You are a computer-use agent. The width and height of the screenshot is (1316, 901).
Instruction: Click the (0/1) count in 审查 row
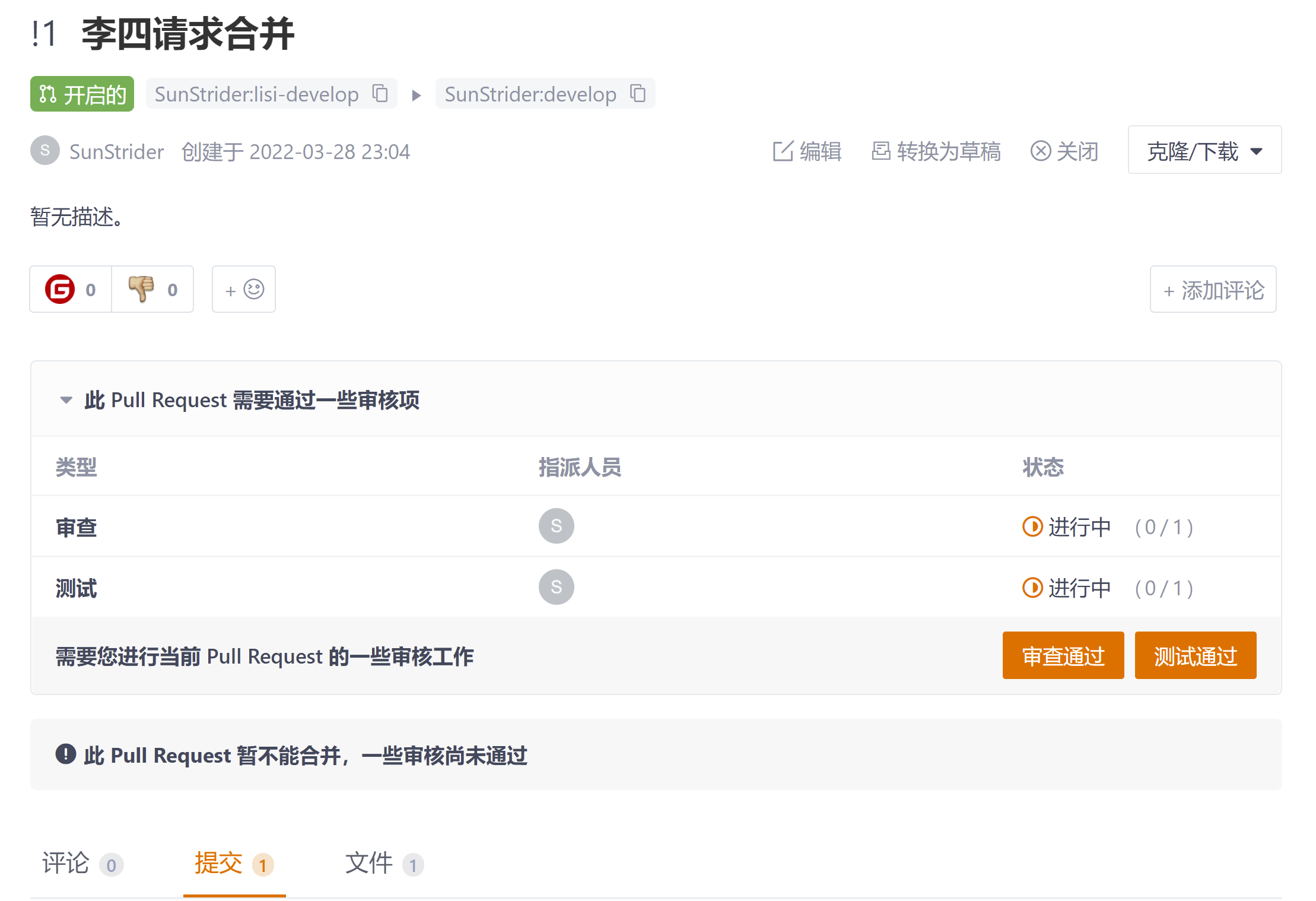1164,527
